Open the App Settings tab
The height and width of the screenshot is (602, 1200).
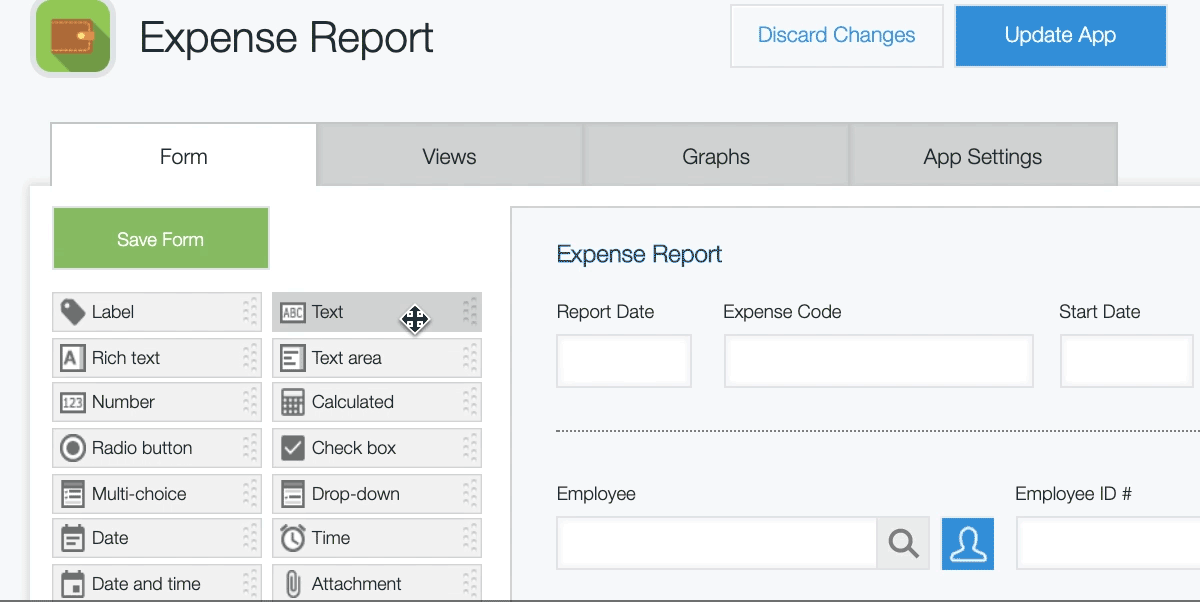point(982,157)
